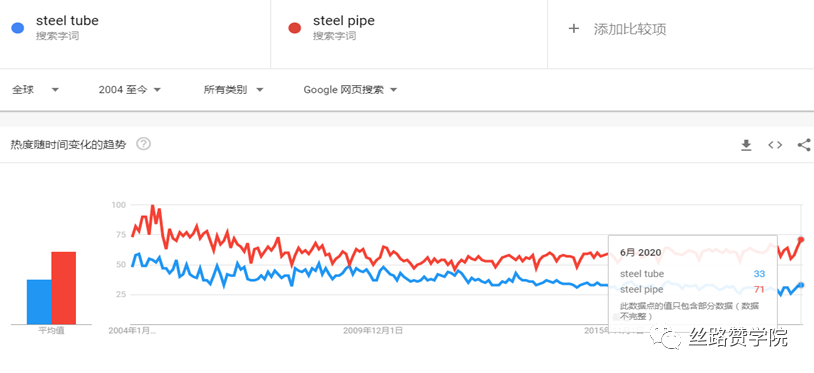This screenshot has height=373, width=814.
Task: Click the red steel pipe dot
Action: pyautogui.click(x=295, y=28)
